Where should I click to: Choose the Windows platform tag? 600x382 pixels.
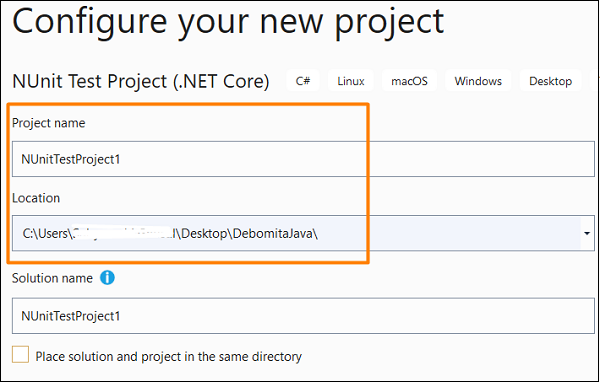coord(478,81)
